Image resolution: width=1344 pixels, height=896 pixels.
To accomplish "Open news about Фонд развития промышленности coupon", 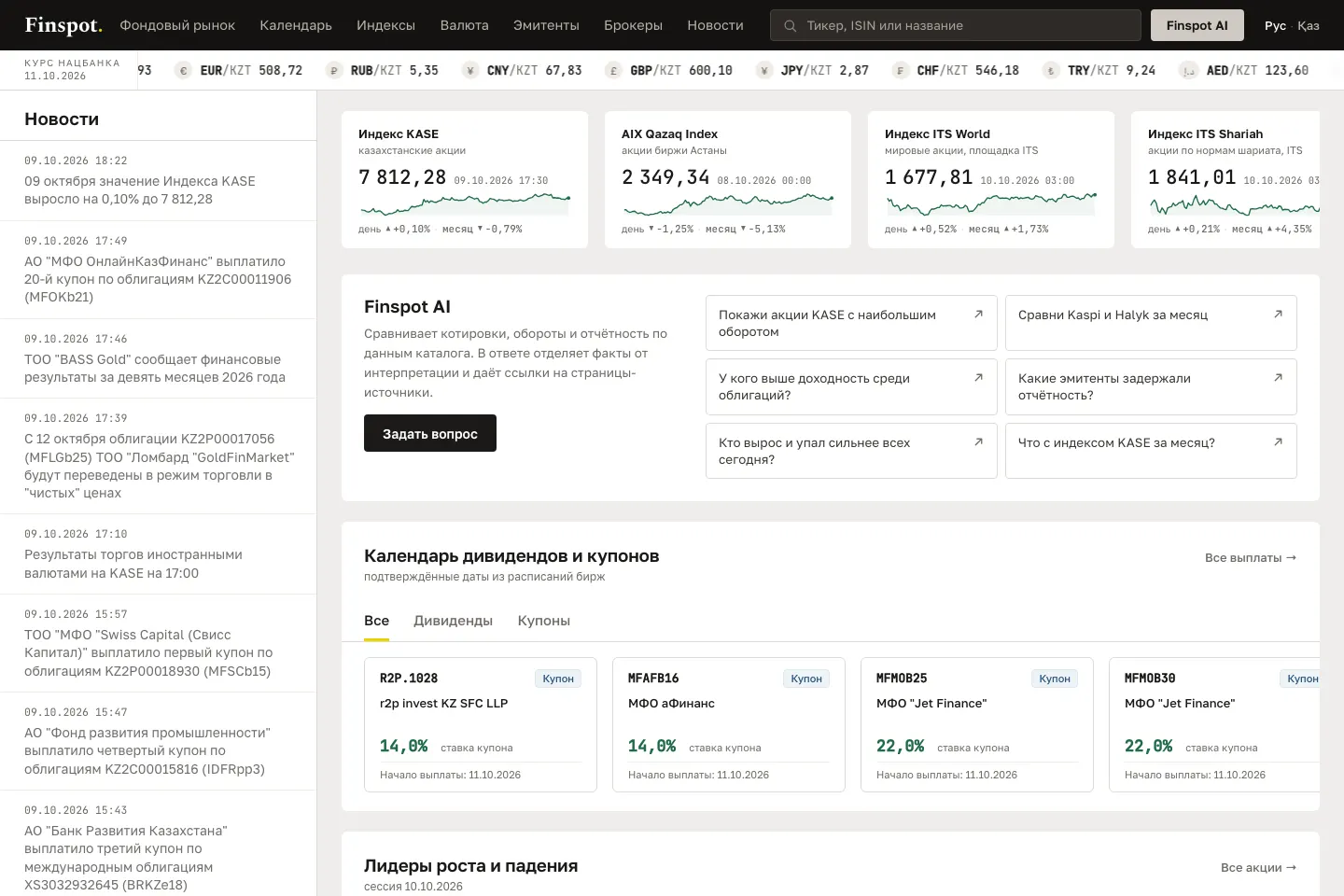I will tap(158, 742).
